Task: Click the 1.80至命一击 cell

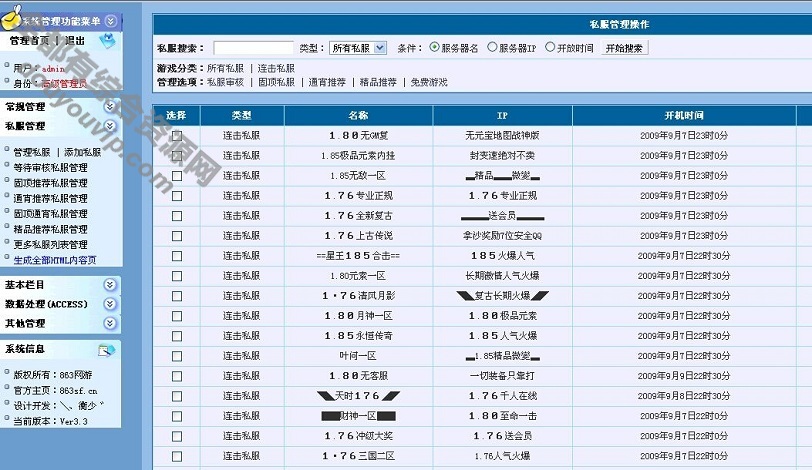Action: (502, 416)
